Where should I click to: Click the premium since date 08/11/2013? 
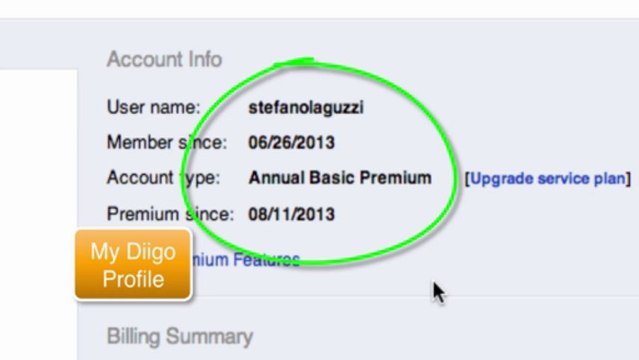[x=291, y=214]
